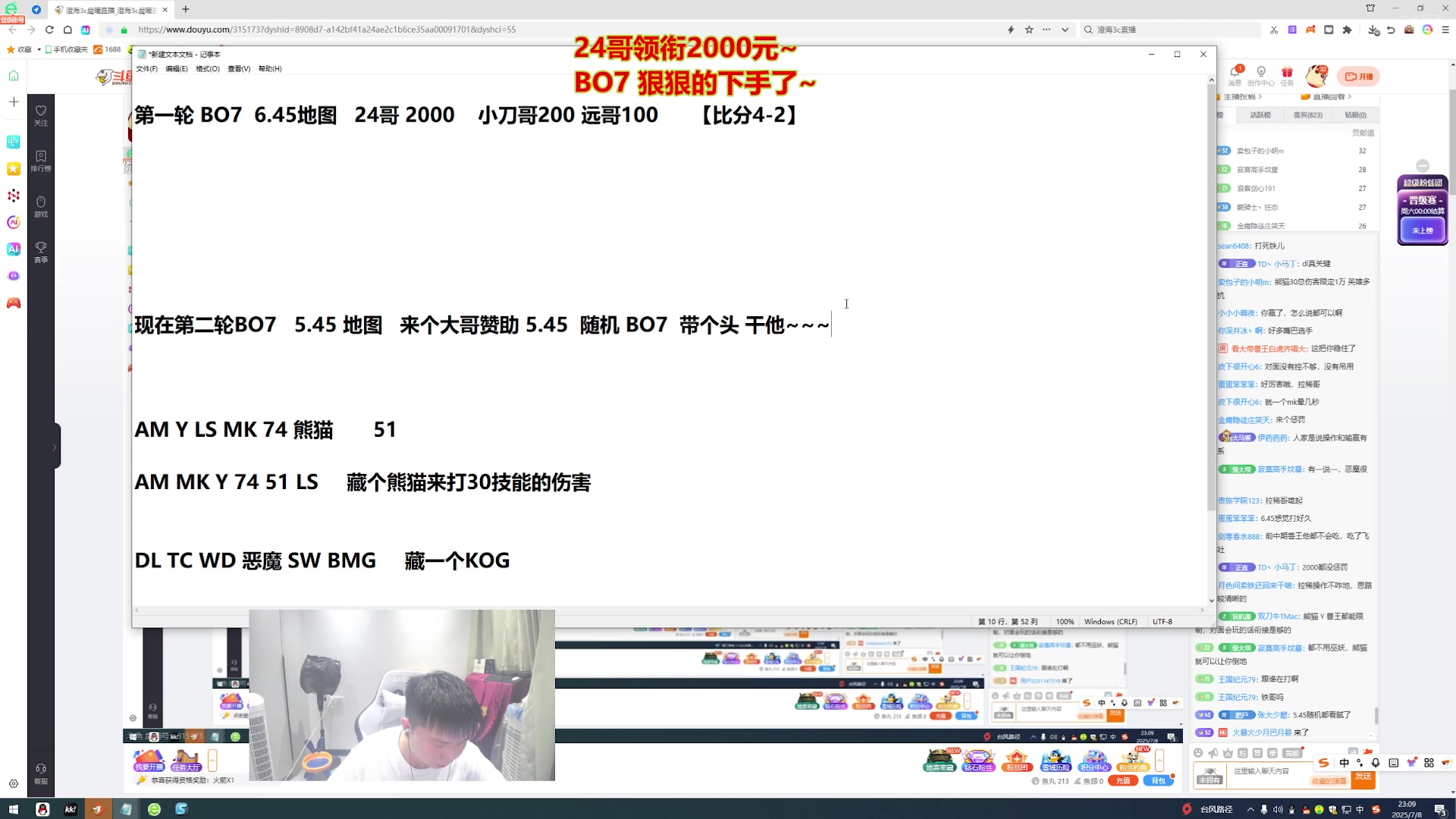Open the red game controller sidebar icon
Image resolution: width=1456 pixels, height=819 pixels.
(x=14, y=303)
